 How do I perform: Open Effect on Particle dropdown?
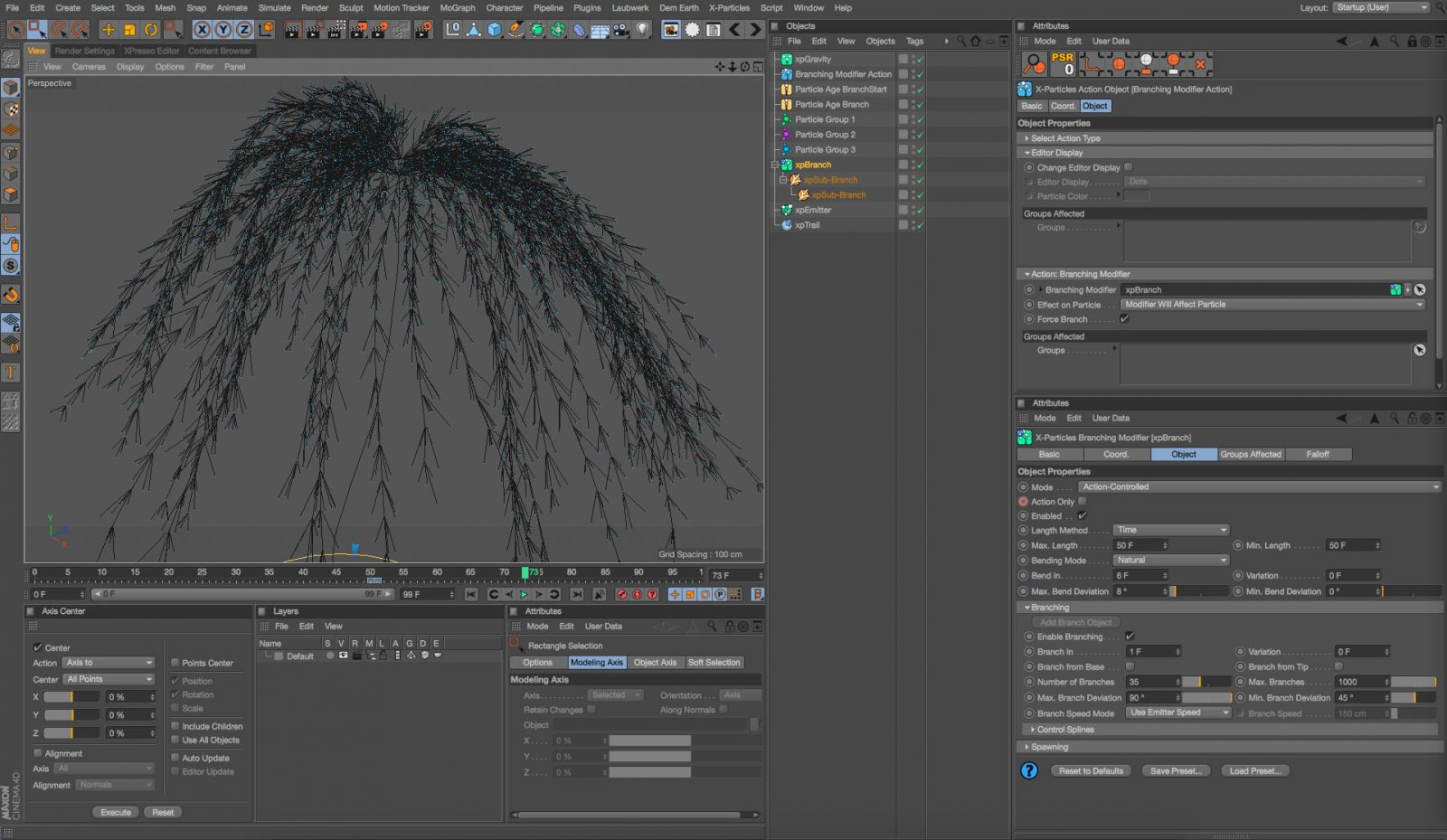1273,304
